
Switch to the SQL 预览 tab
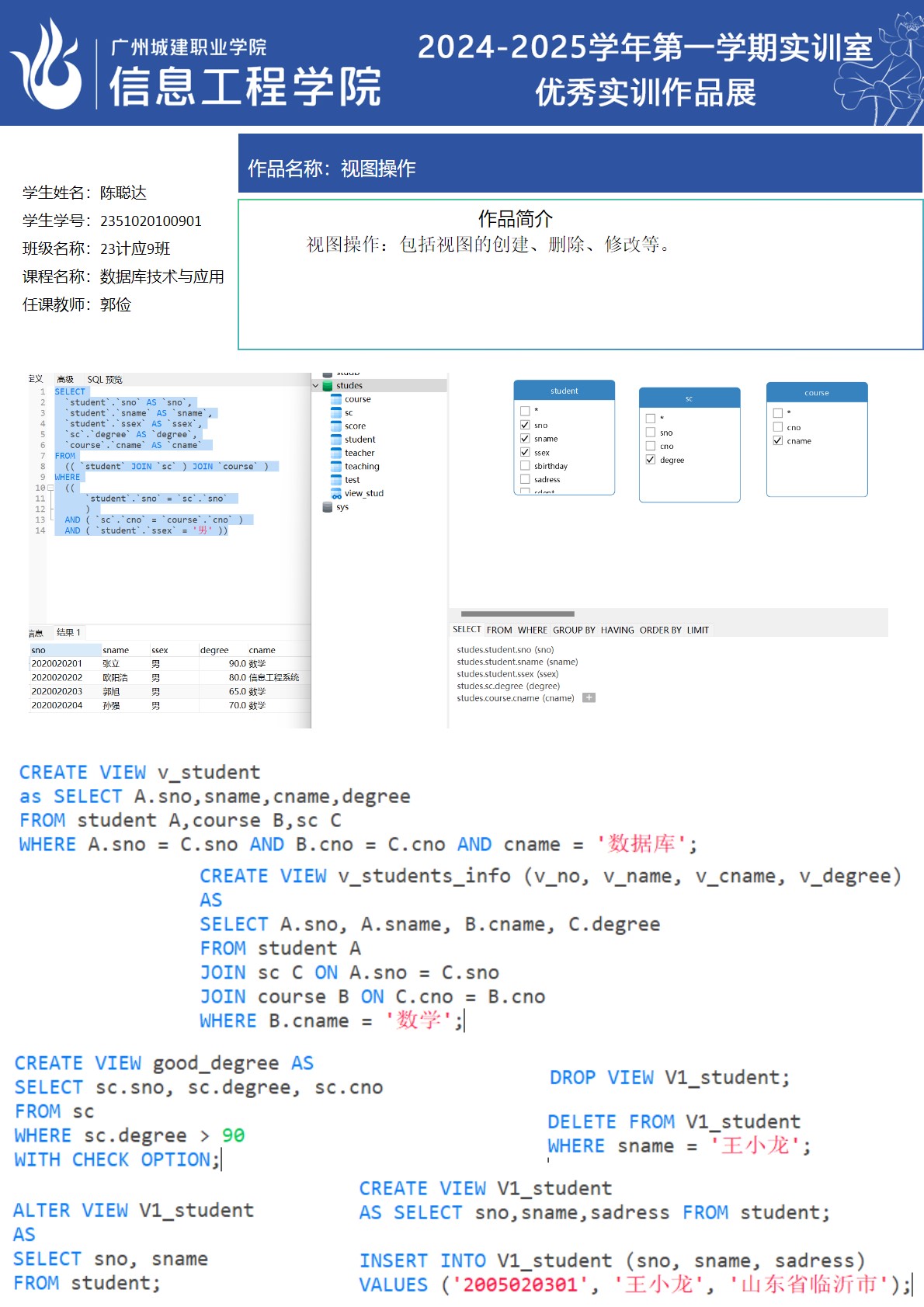pyautogui.click(x=105, y=380)
